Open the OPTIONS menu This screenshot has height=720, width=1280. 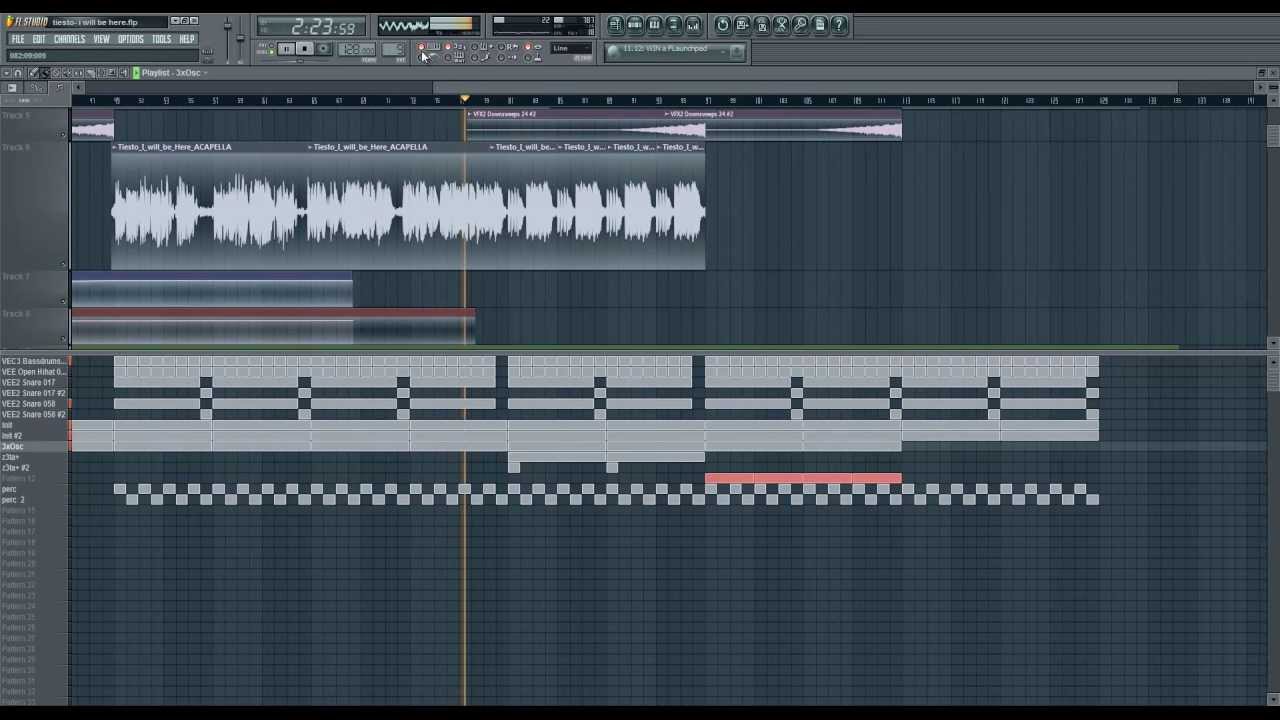pos(131,39)
